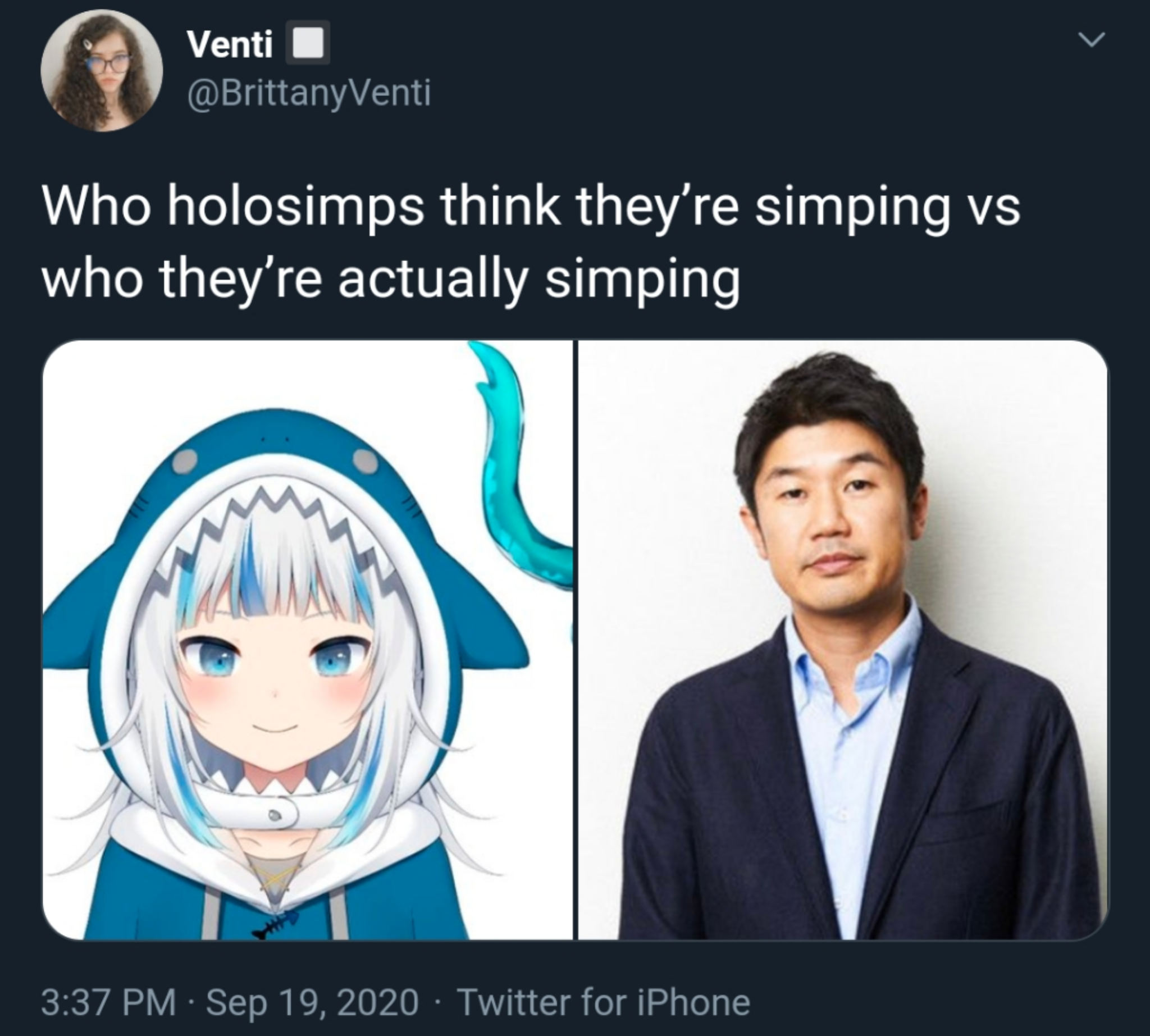Open the right photo of man in blazer

[843, 639]
